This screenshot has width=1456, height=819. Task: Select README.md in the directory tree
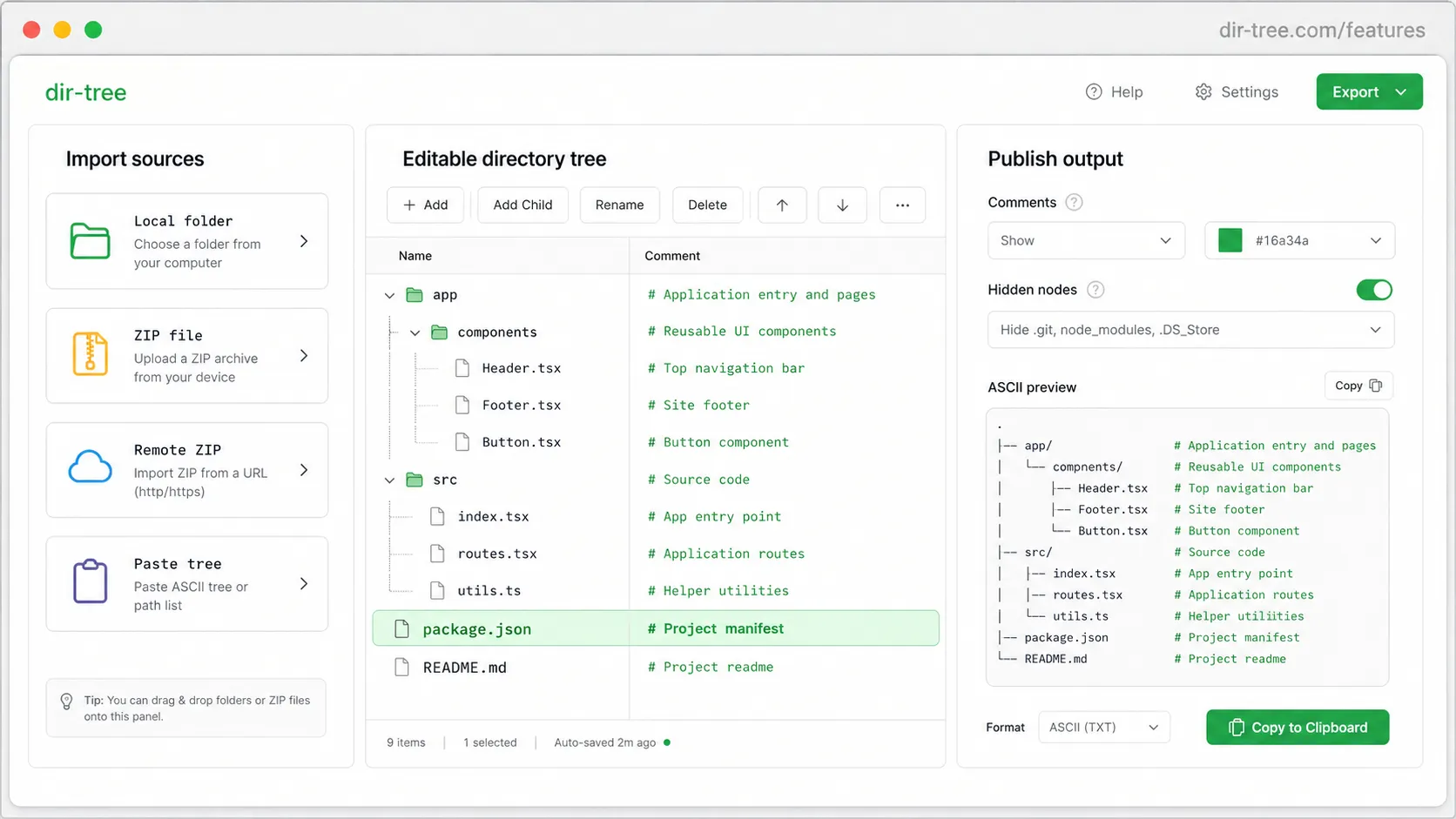click(x=464, y=667)
